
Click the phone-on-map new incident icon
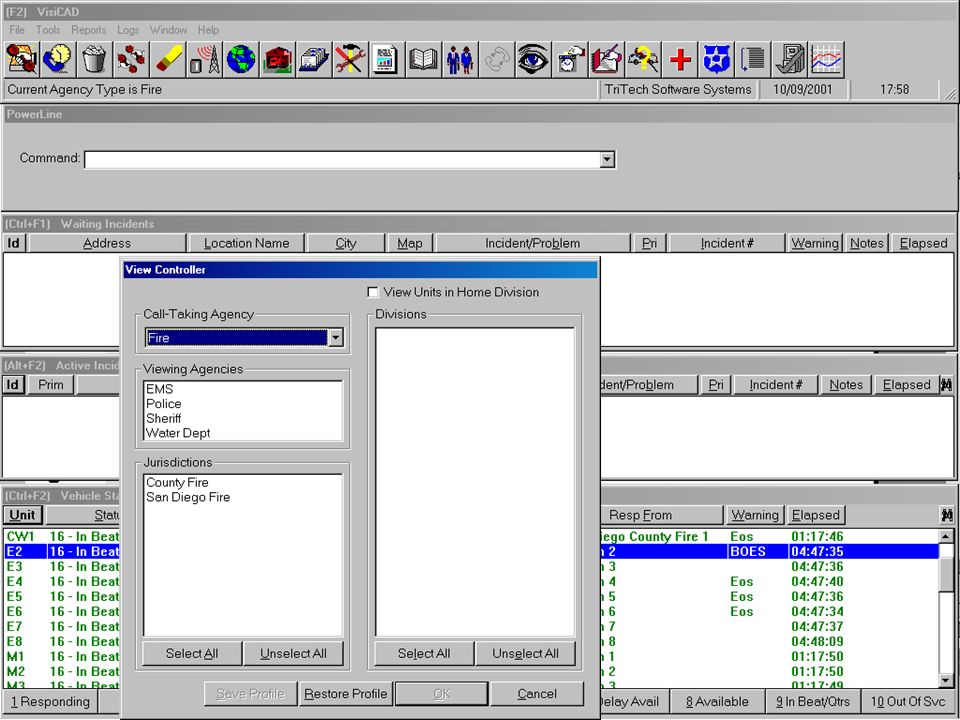[x=21, y=60]
